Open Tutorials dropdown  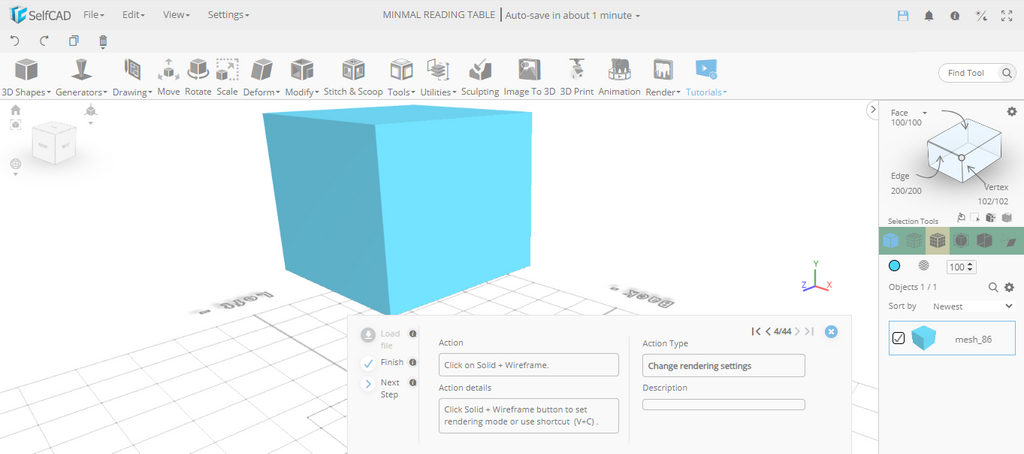click(706, 77)
